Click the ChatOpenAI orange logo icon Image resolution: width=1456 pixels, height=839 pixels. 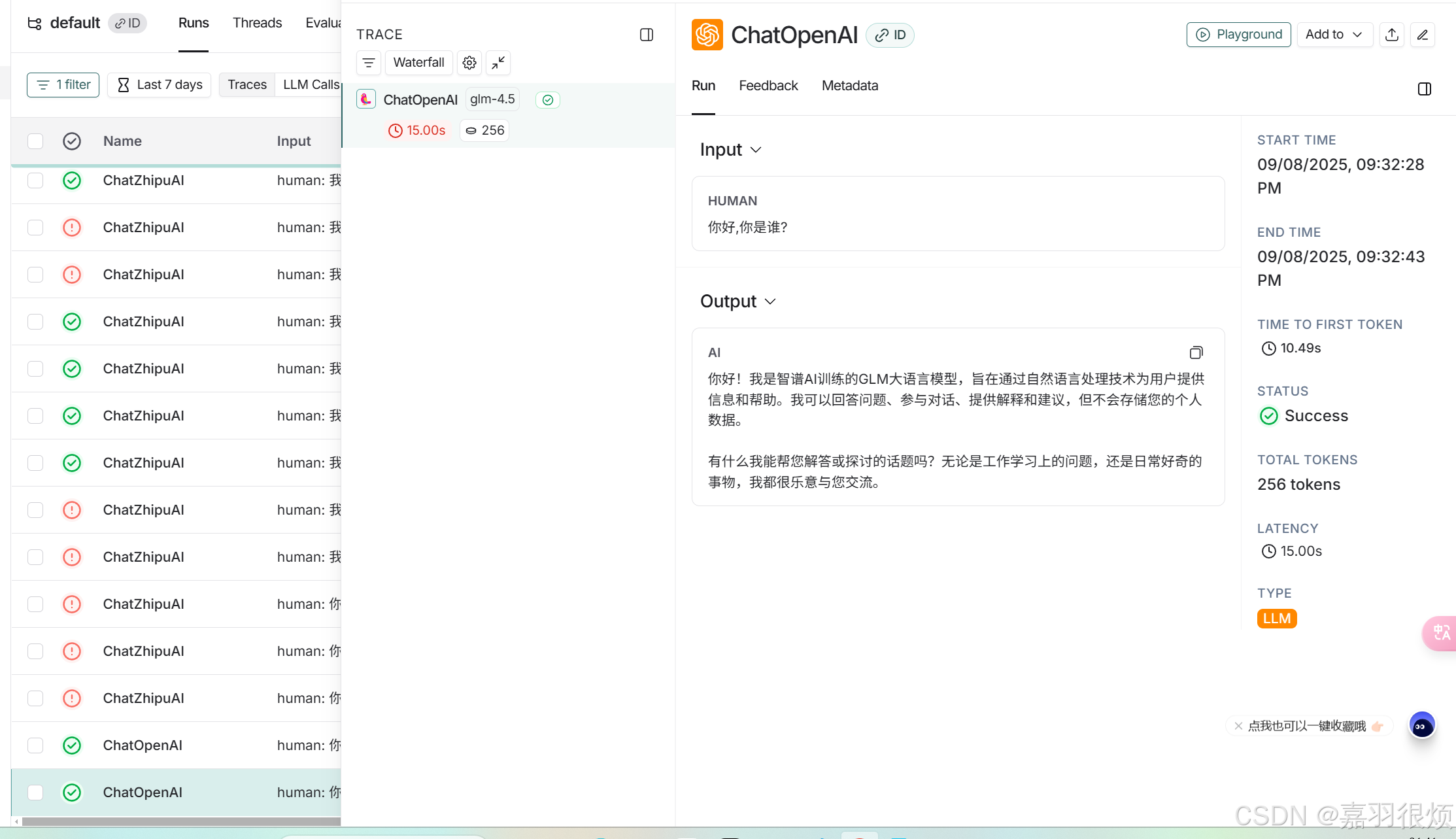[x=707, y=35]
